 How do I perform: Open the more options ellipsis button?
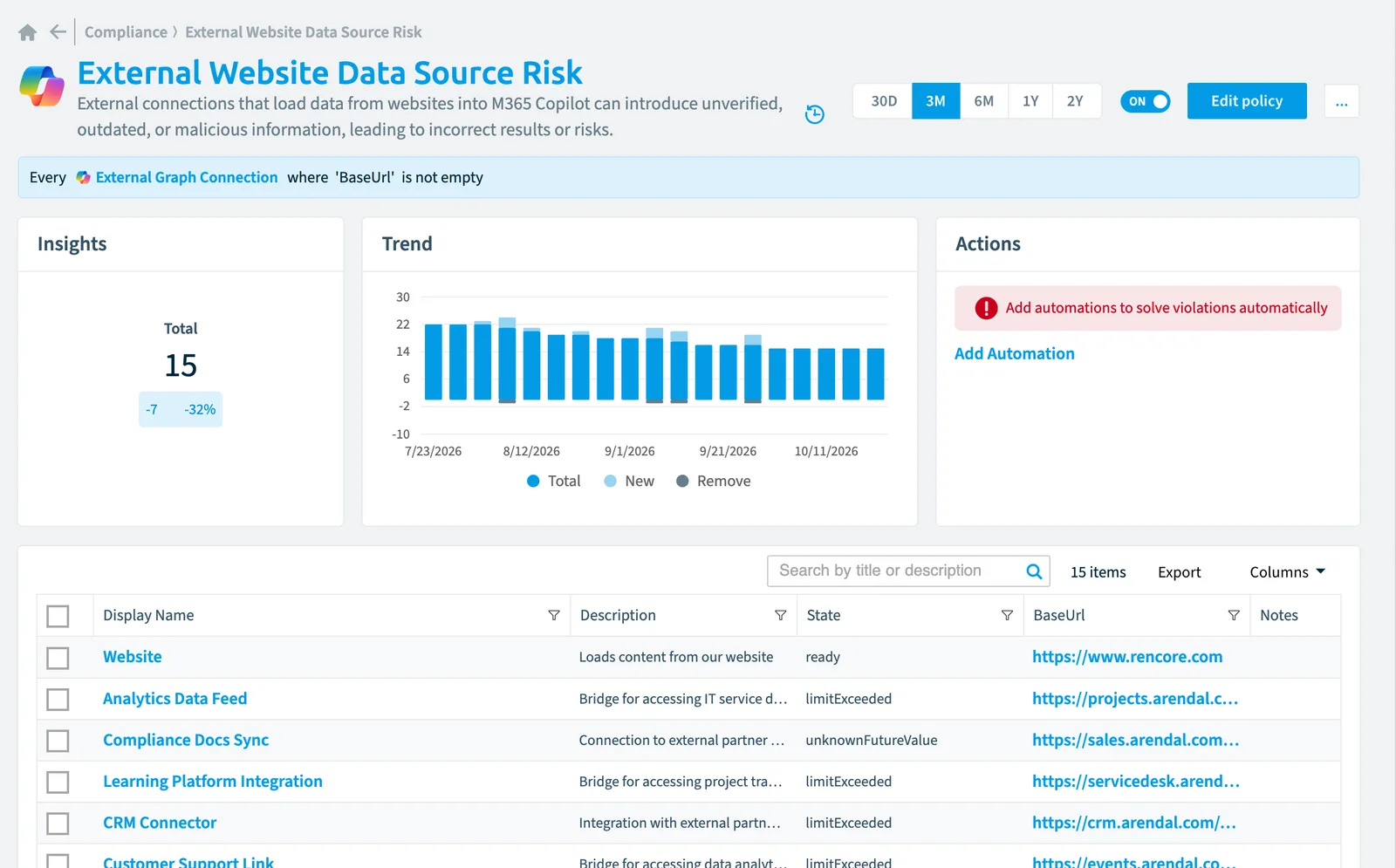(x=1341, y=101)
